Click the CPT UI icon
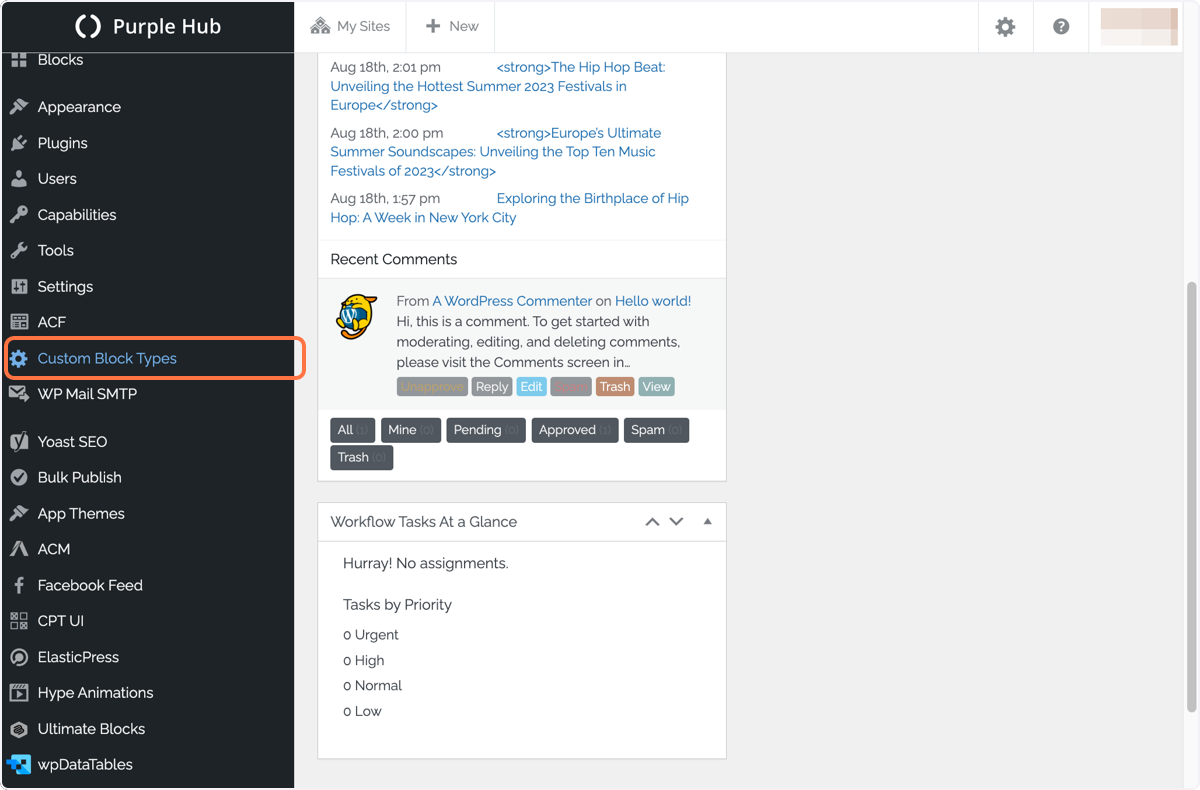The image size is (1200, 790). [x=19, y=621]
